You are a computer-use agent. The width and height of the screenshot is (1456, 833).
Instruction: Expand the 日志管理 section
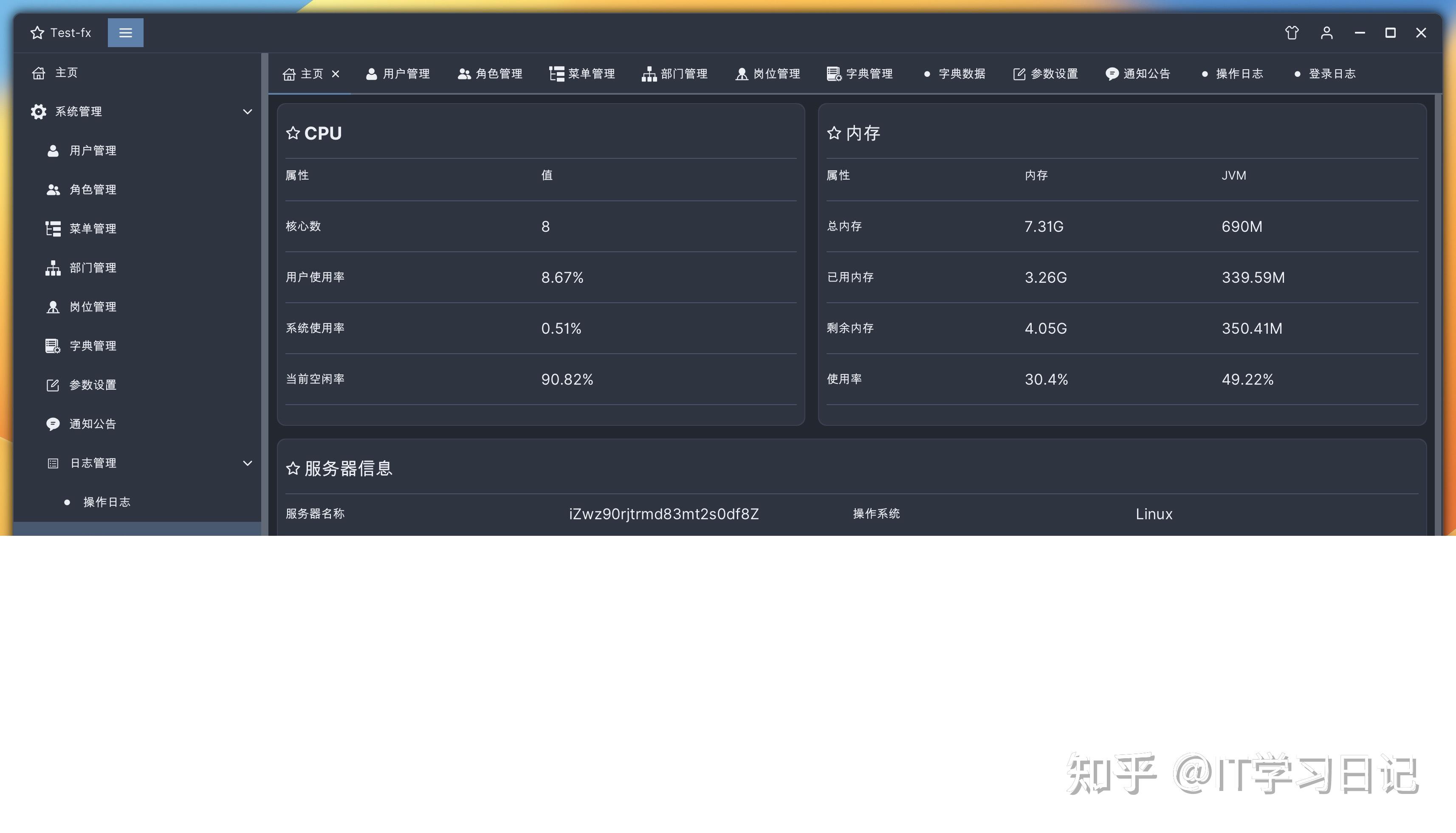(247, 463)
